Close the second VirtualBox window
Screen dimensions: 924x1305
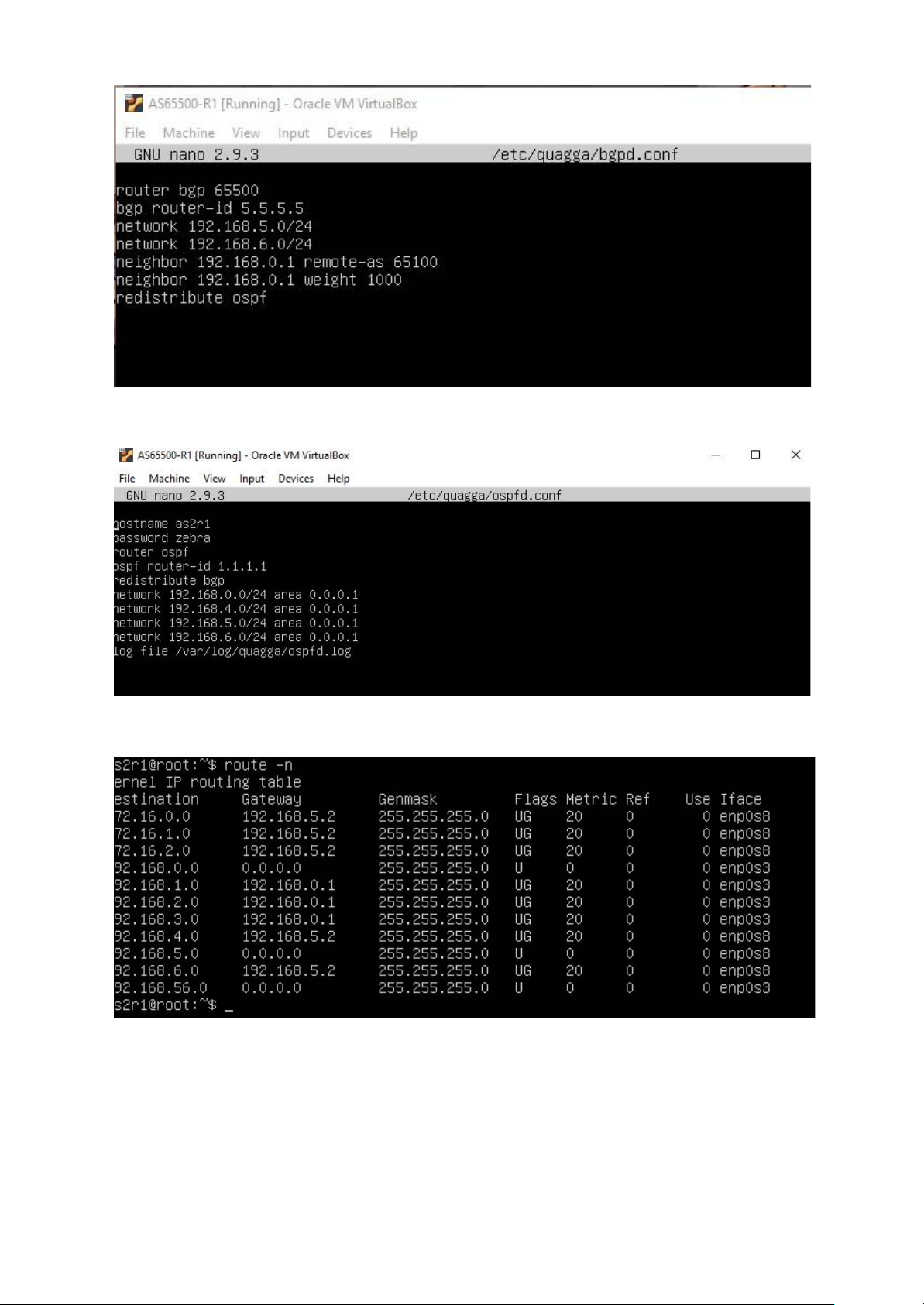(795, 455)
